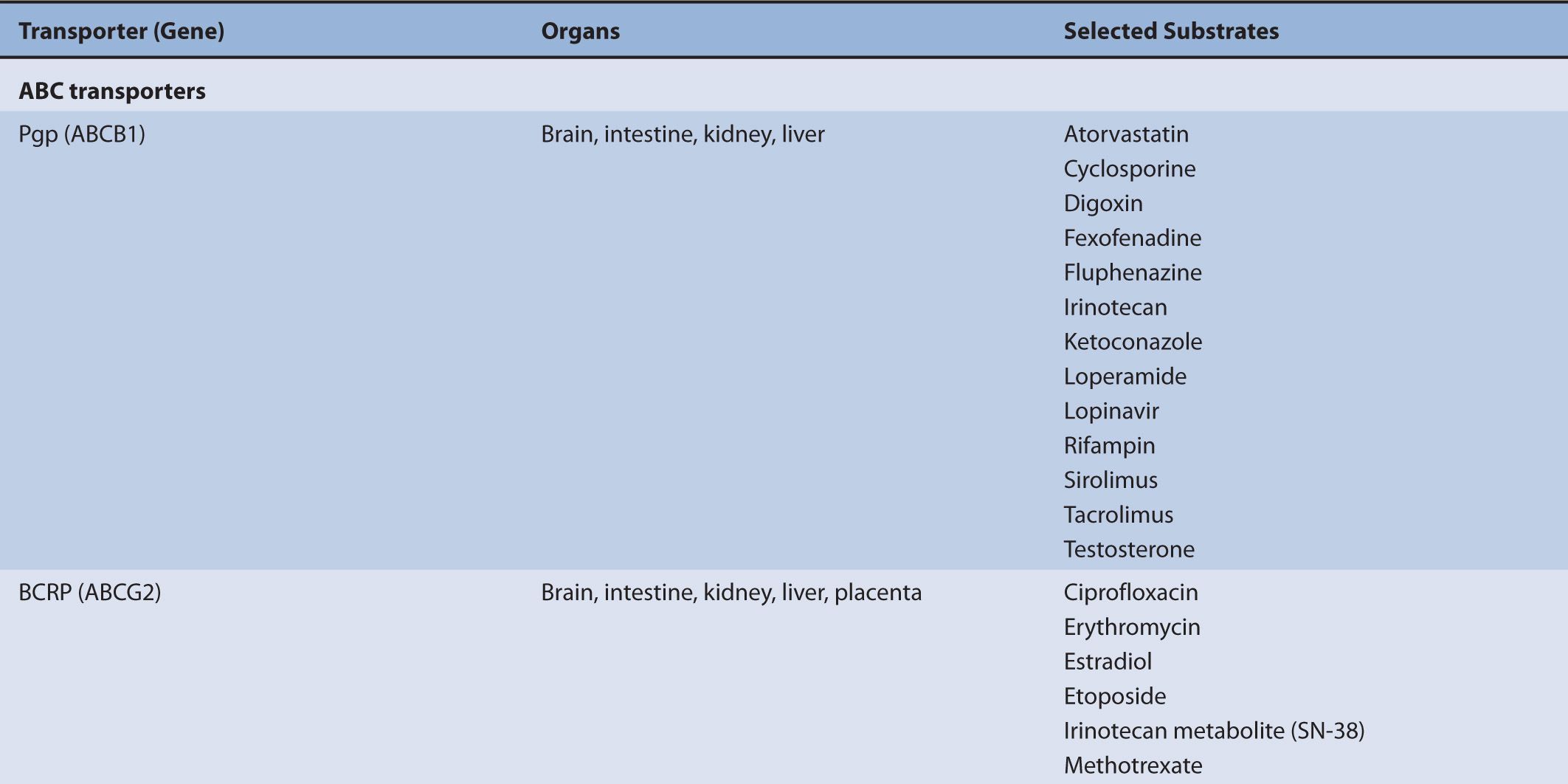
Task: Click "Brain, intestine, kidney, liver" in Pgp row
Action: (x=683, y=134)
